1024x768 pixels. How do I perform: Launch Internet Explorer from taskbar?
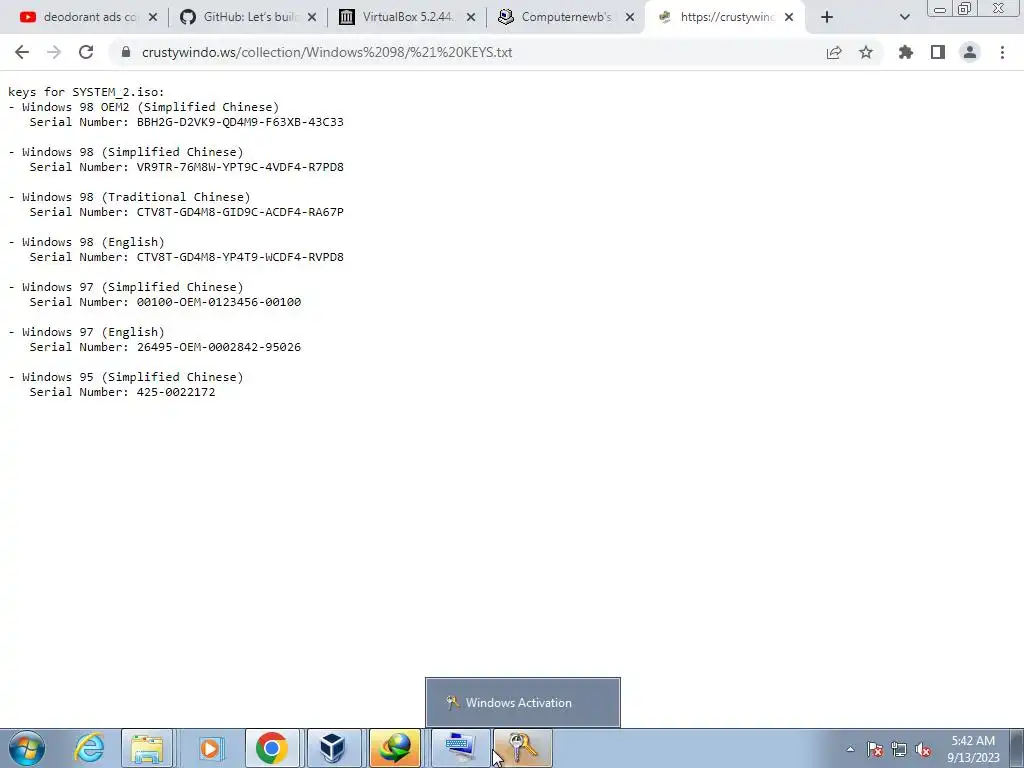coord(88,748)
